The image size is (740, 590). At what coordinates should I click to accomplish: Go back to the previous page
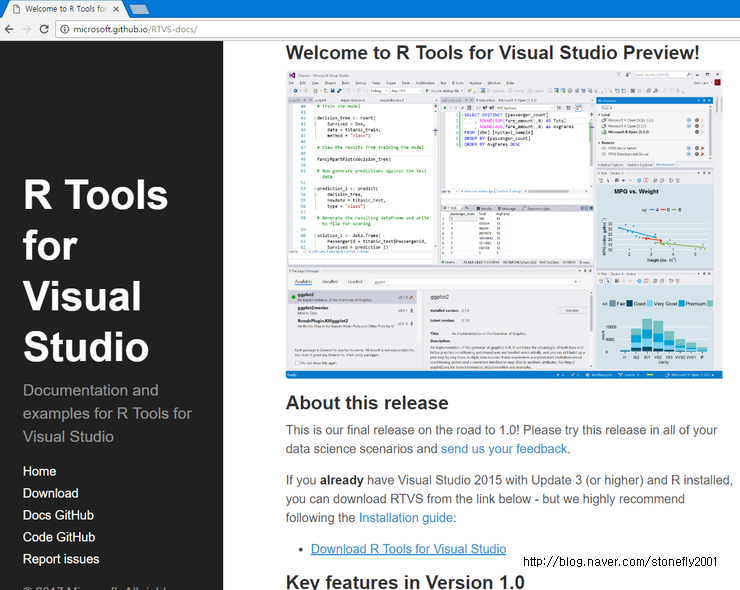pos(9,29)
